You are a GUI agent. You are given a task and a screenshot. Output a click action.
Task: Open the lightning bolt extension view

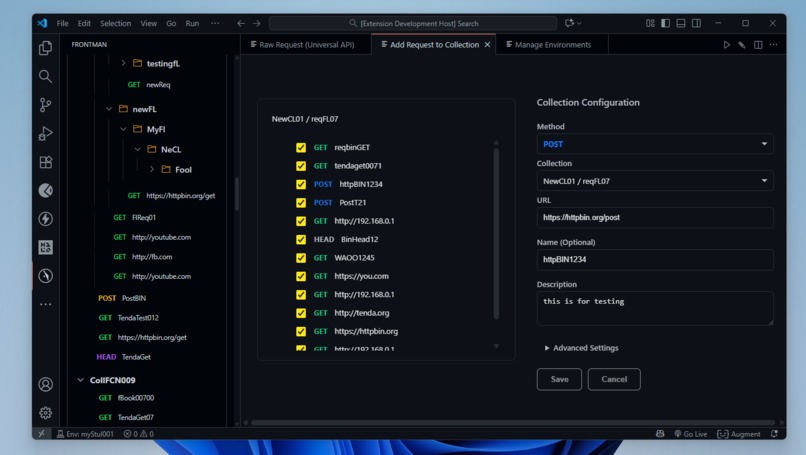(x=45, y=219)
